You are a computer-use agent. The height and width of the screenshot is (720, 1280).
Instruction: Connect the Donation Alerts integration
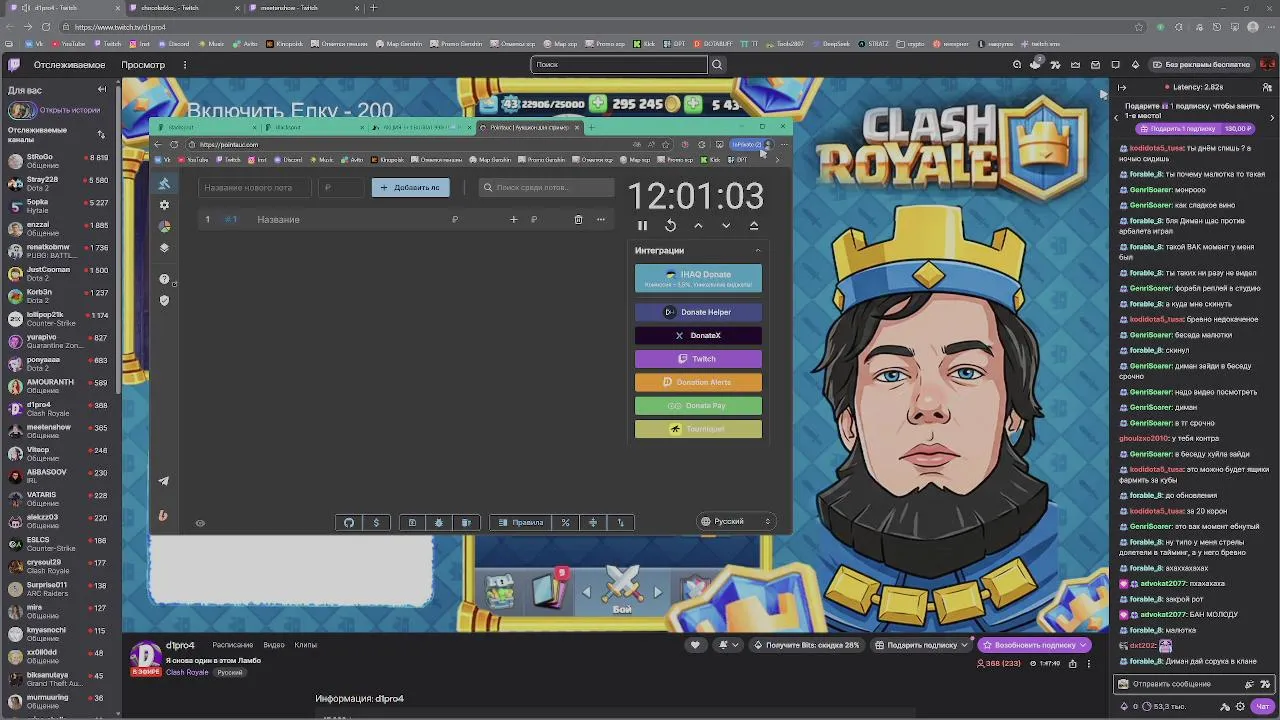tap(698, 382)
